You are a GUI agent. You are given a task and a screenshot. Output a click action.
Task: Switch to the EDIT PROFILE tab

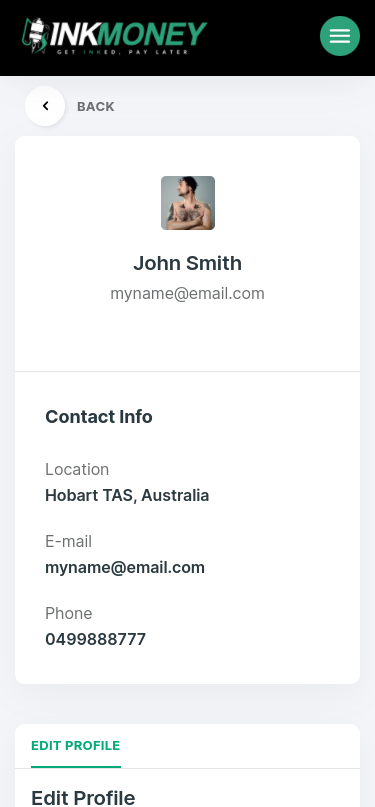click(76, 746)
